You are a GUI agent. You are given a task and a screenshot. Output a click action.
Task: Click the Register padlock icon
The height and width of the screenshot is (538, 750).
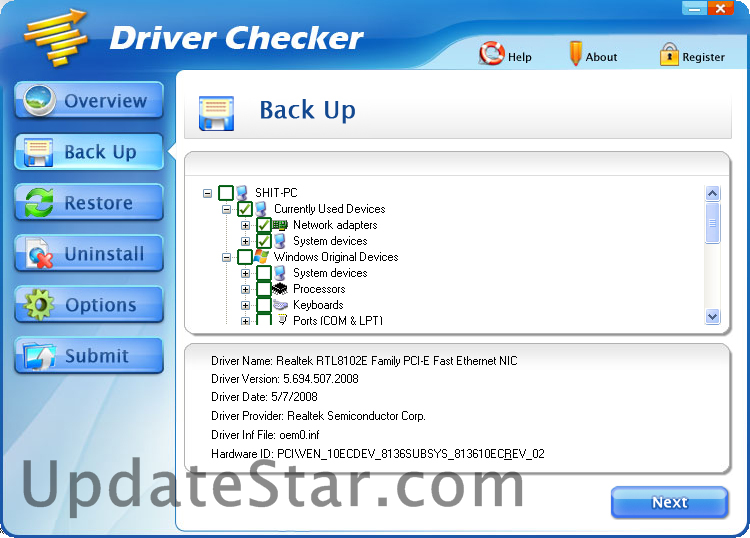669,54
